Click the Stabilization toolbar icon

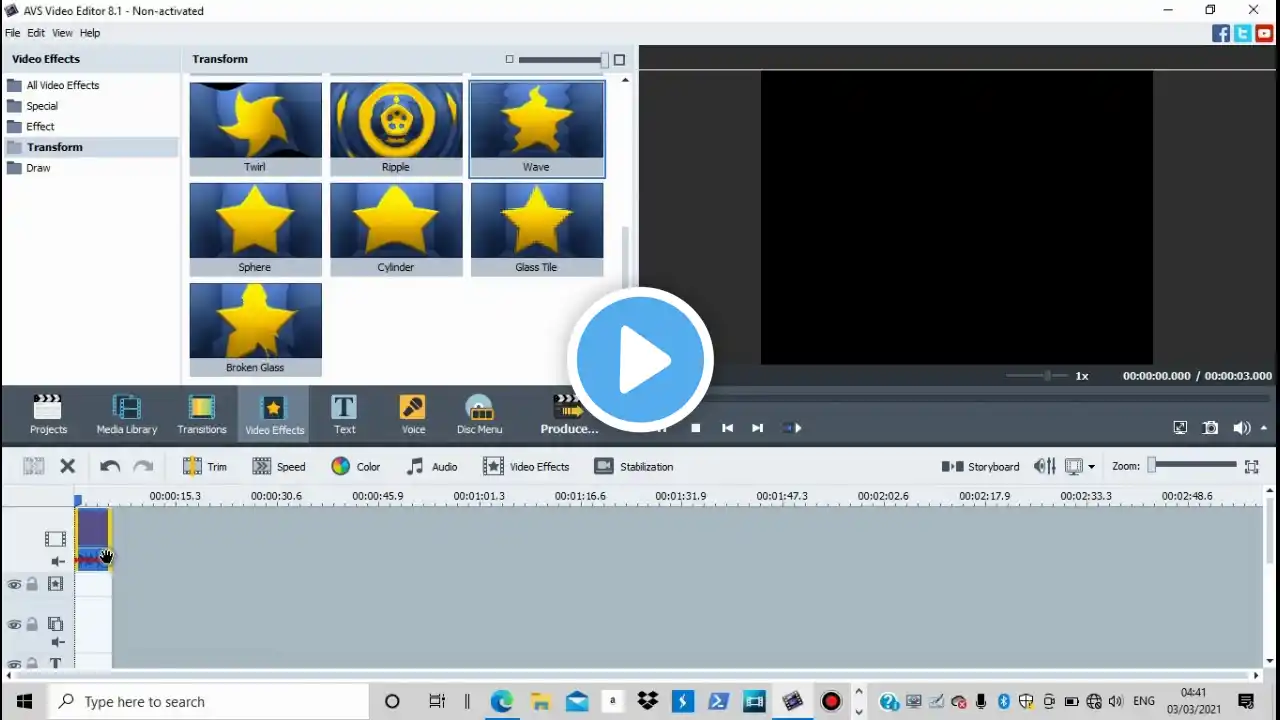coord(633,467)
